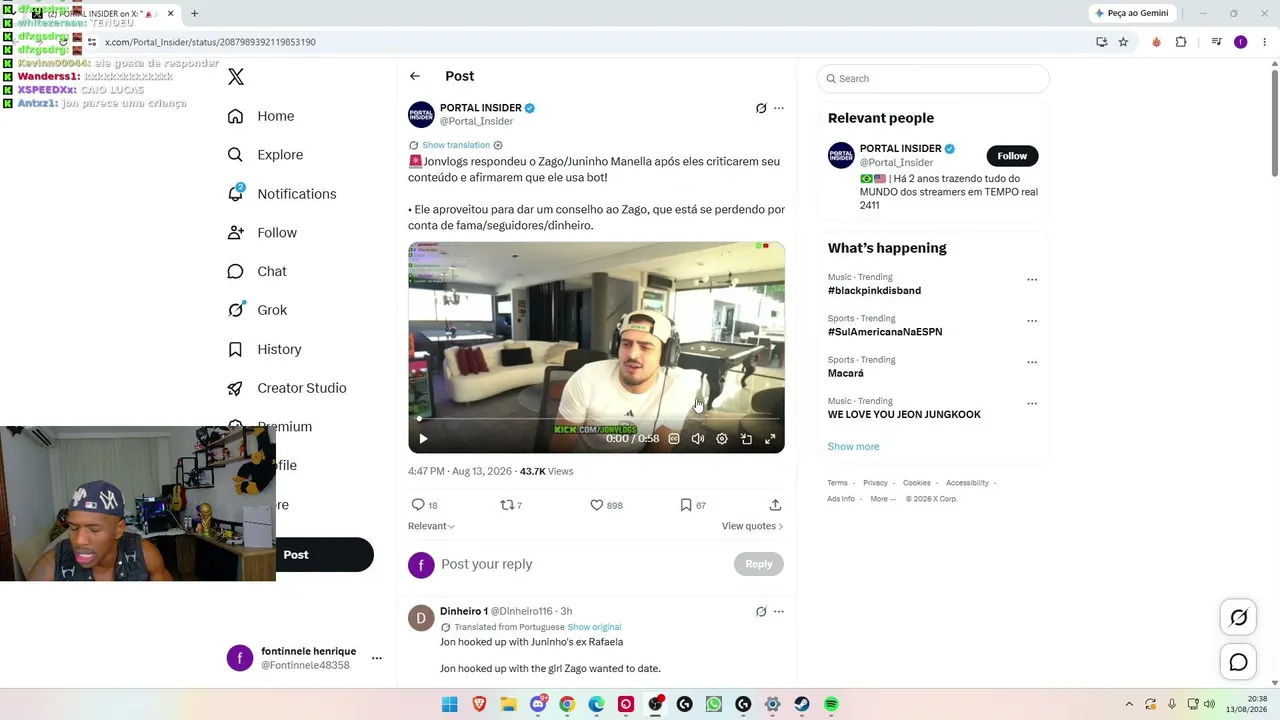The image size is (1280, 720).
Task: Go back using the Post back arrow
Action: coord(415,76)
